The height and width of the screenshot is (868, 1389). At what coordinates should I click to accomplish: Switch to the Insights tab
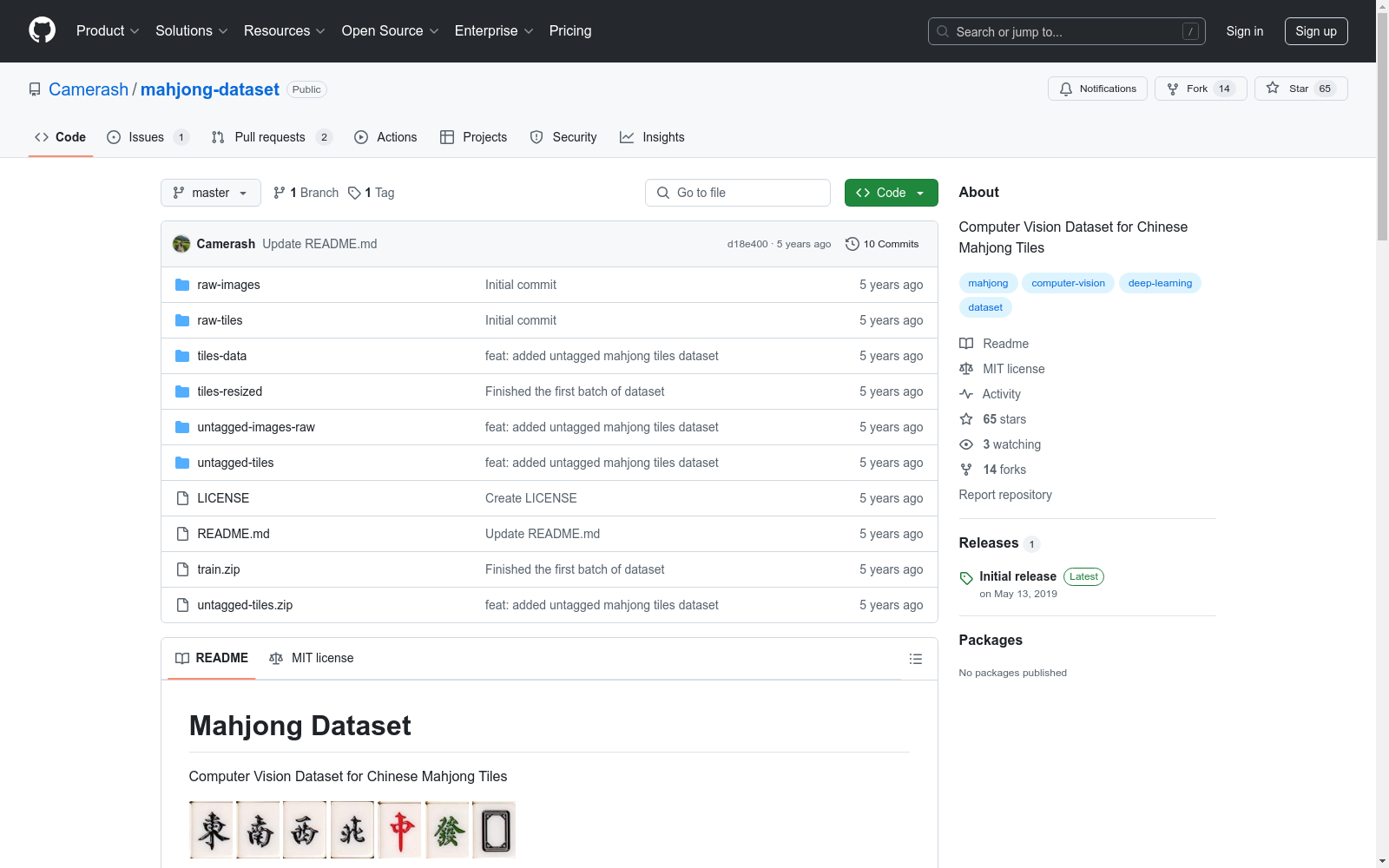click(653, 137)
